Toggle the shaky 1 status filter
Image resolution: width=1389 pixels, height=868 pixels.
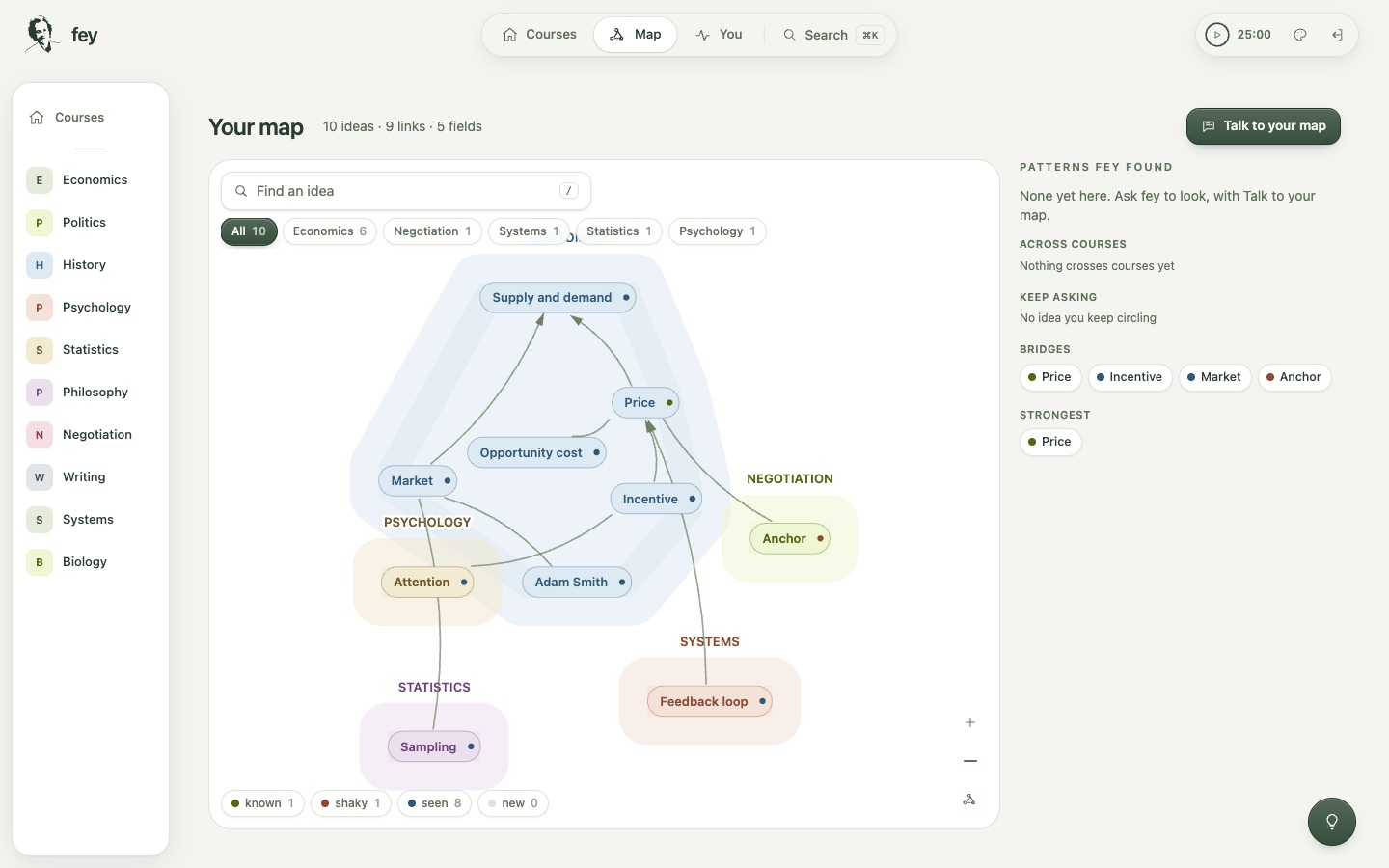[x=351, y=803]
